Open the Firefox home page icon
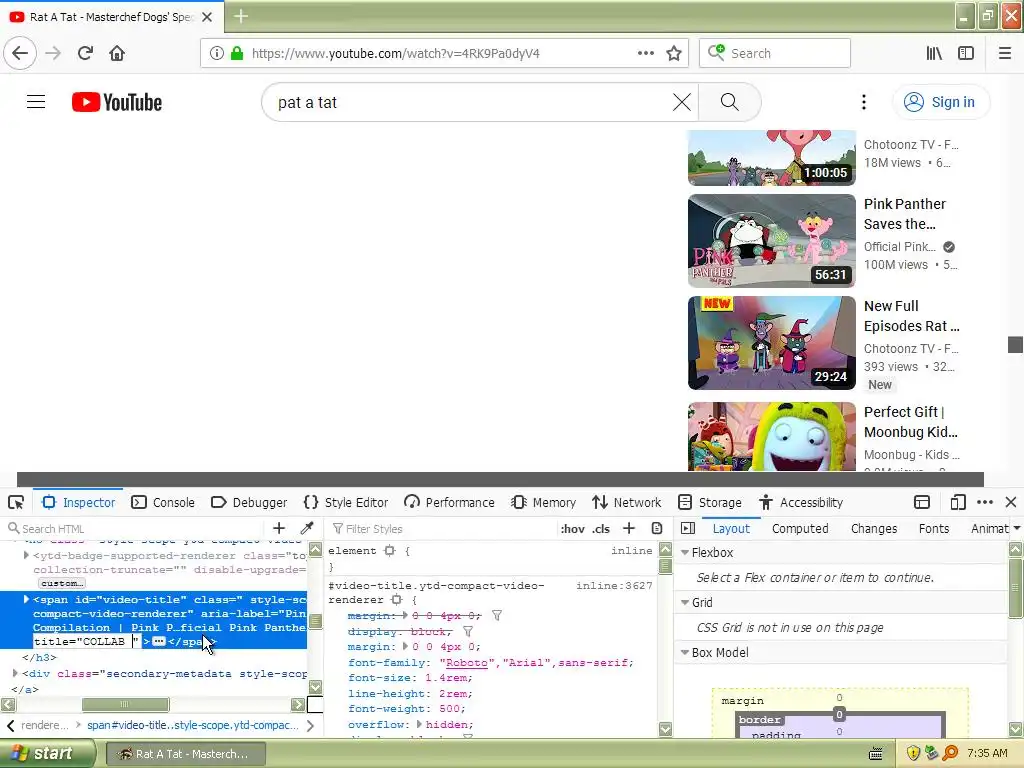 117,53
